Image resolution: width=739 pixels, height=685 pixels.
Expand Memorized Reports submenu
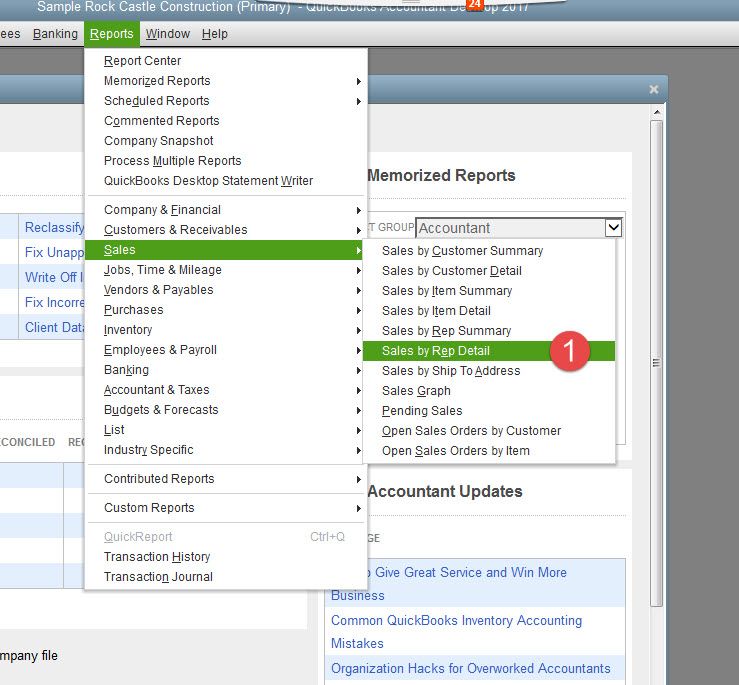(225, 81)
